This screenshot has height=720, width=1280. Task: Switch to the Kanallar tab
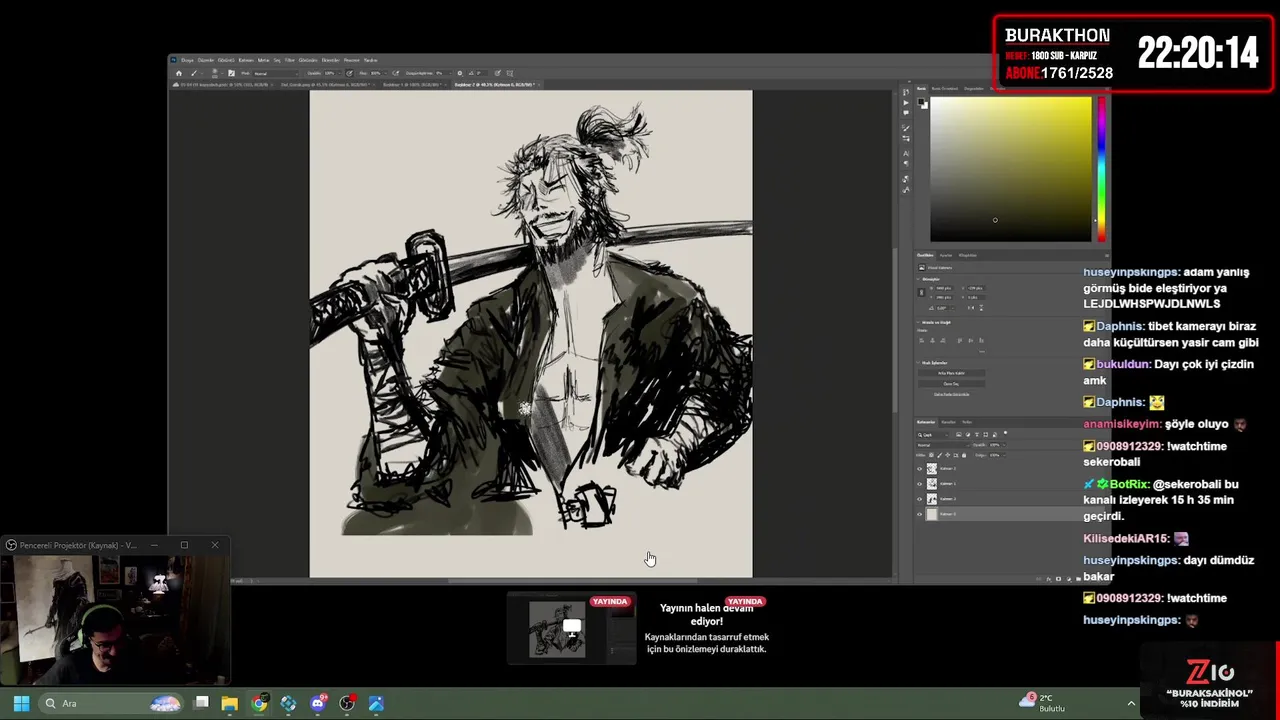point(948,422)
